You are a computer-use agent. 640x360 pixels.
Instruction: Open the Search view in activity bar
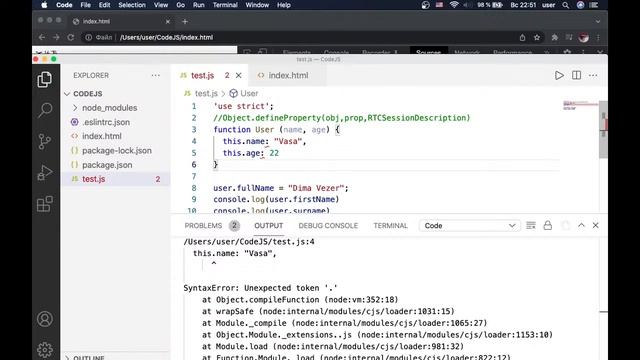click(45, 110)
